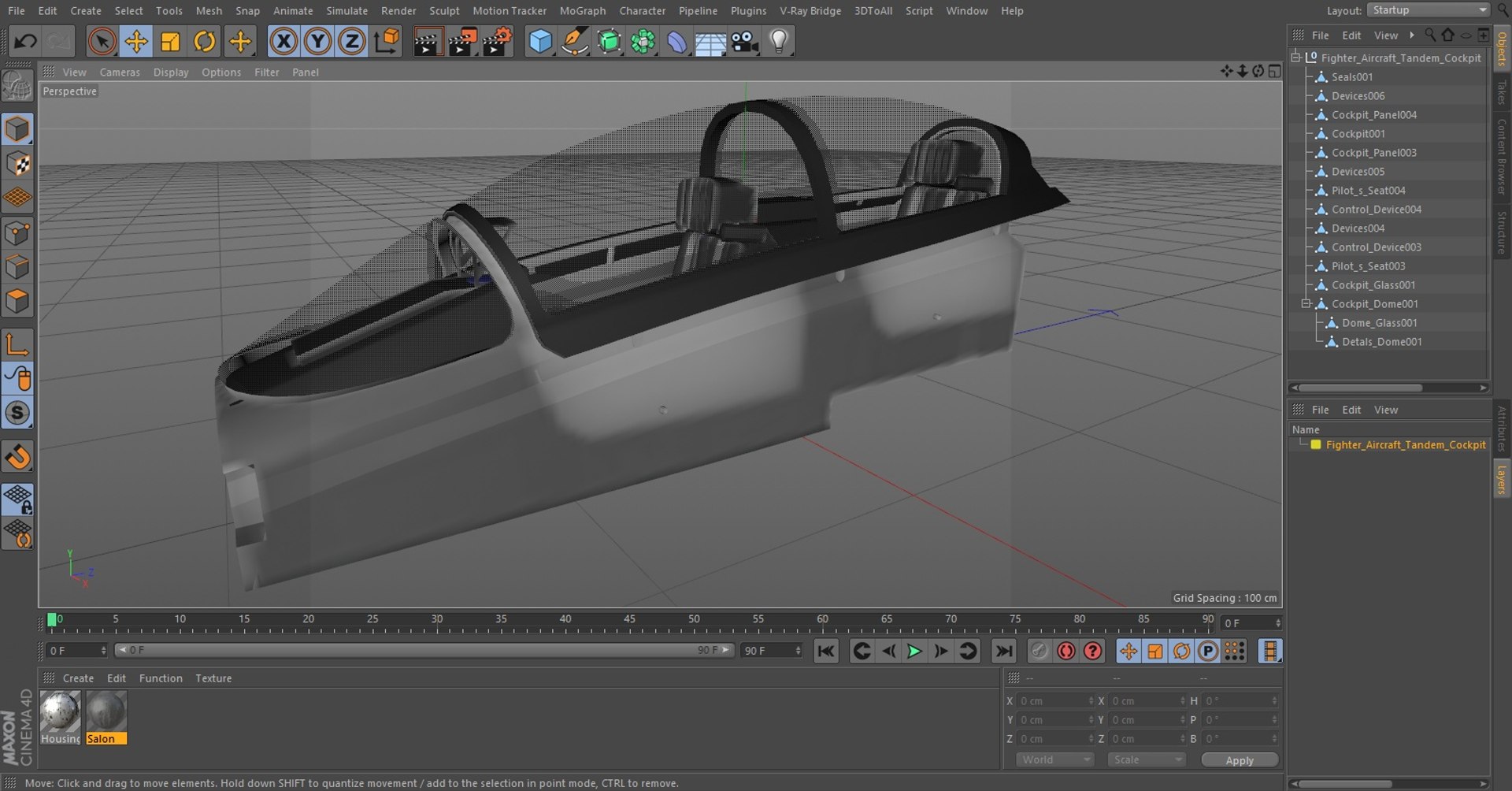This screenshot has height=791, width=1512.
Task: Open the World coordinate system dropdown
Action: 1054,759
